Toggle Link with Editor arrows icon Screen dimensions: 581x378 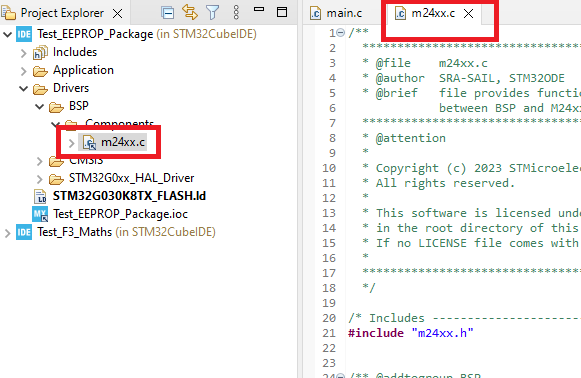coord(190,12)
